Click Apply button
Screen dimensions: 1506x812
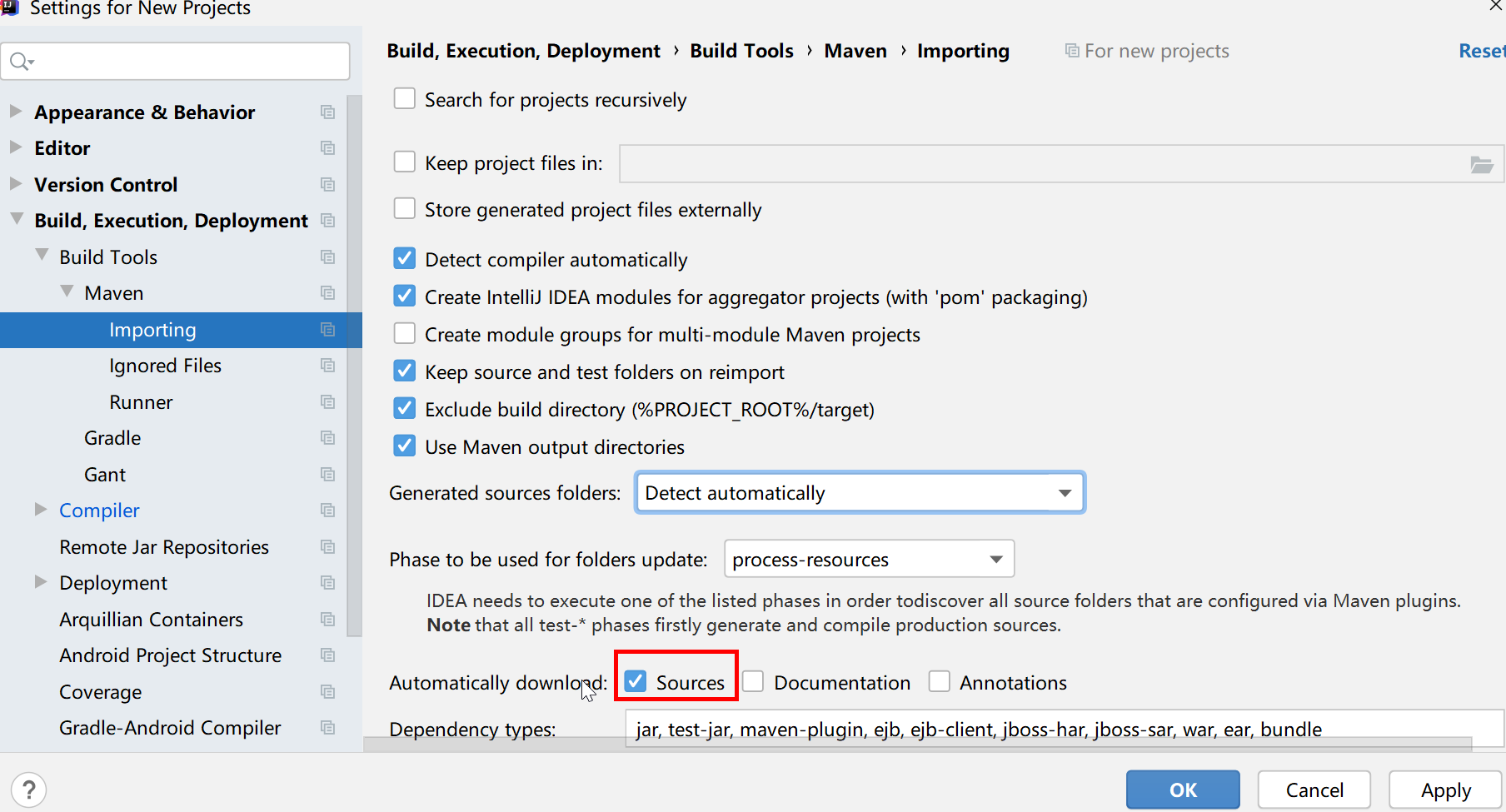click(1446, 790)
